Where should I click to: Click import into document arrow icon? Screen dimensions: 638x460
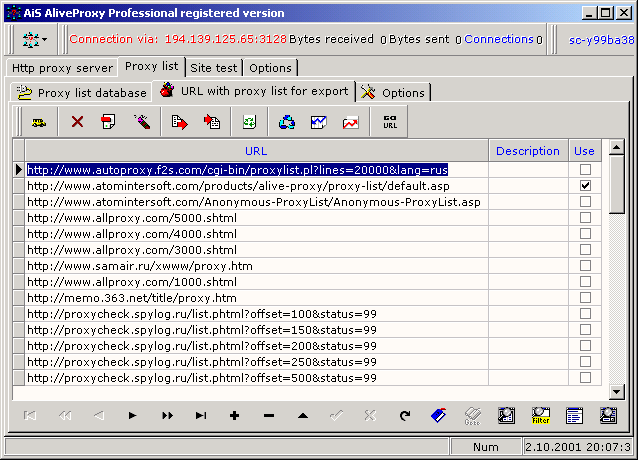click(212, 122)
